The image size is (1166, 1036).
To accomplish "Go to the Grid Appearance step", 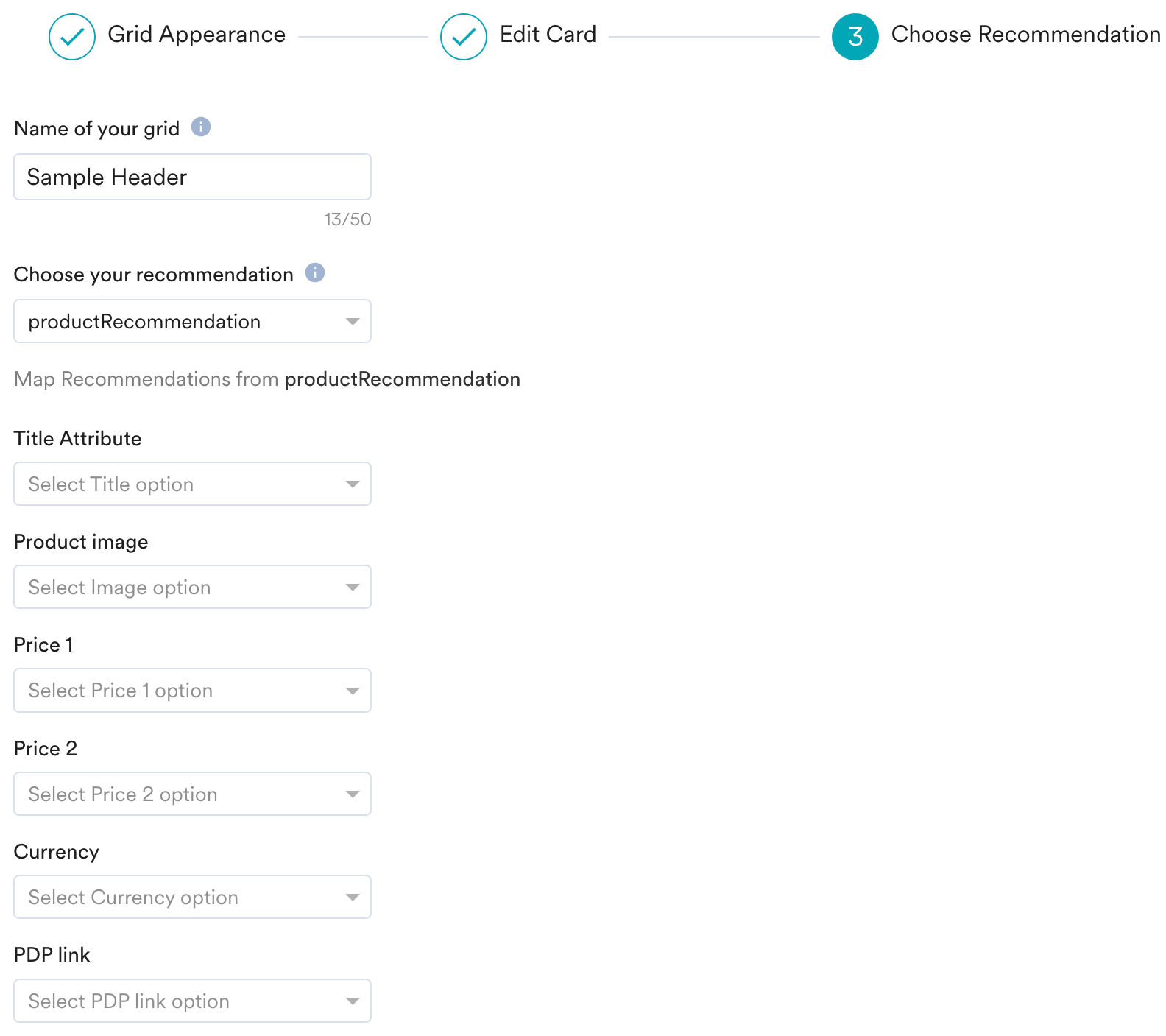I will pos(197,35).
